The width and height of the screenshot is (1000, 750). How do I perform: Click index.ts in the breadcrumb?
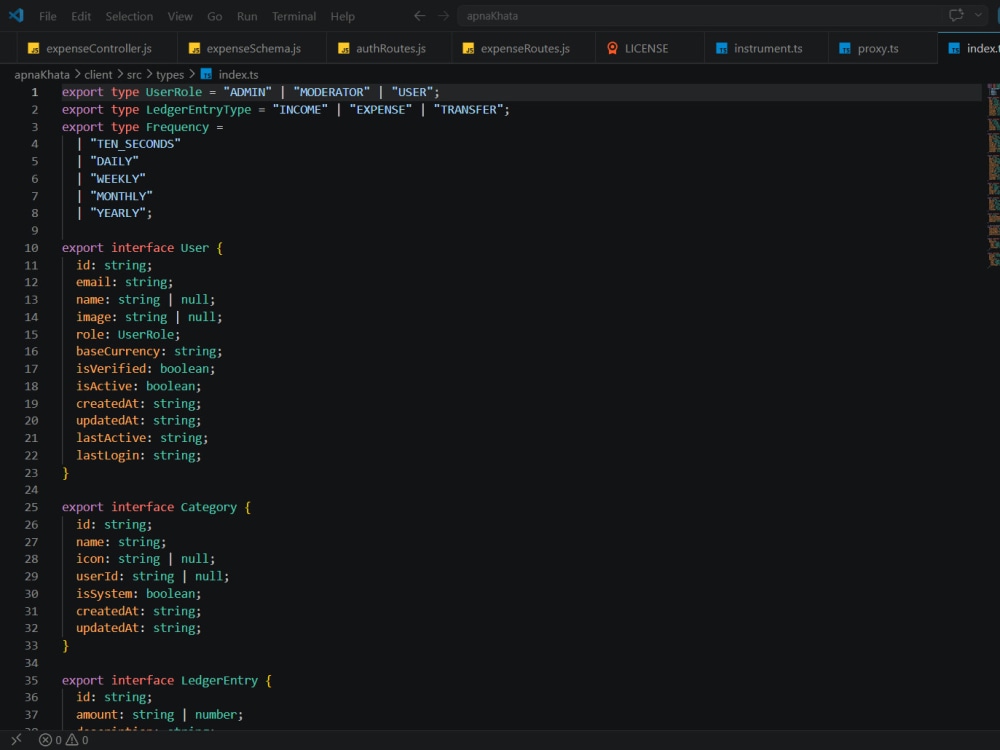click(238, 75)
